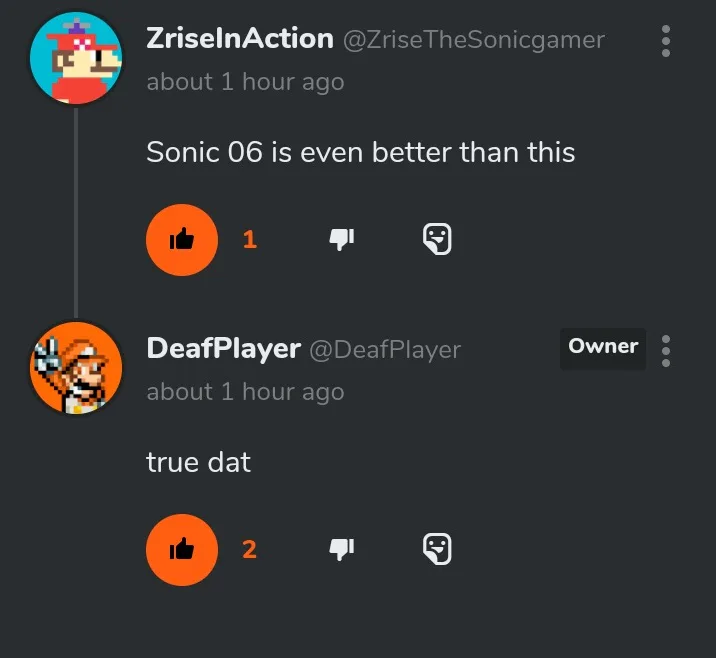Visit the @ZriseTheSonicgamer handle link
Image resolution: width=716 pixels, height=658 pixels.
pos(474,40)
